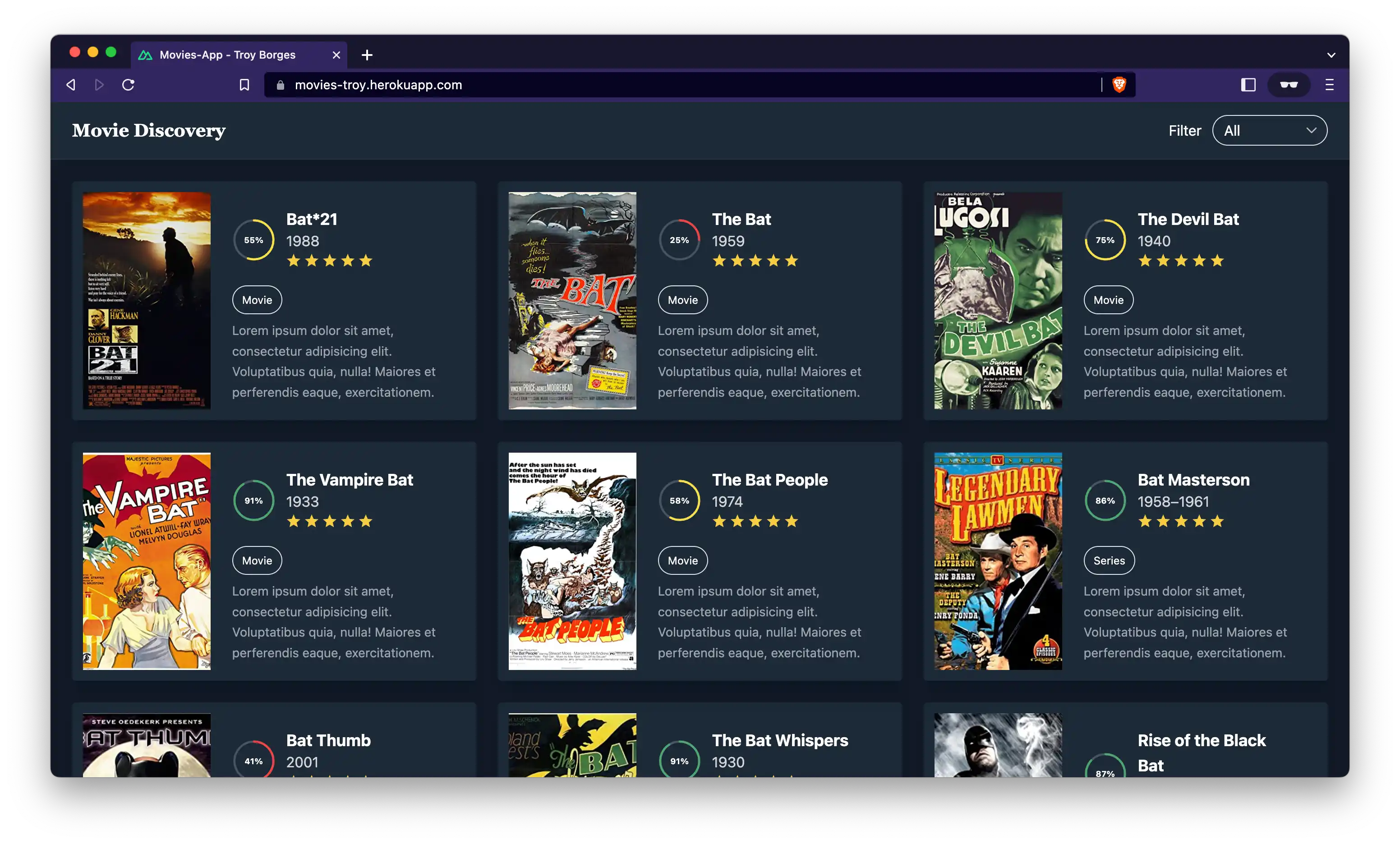
Task: Click the Movie tag on Bat*21 card
Action: pos(257,300)
